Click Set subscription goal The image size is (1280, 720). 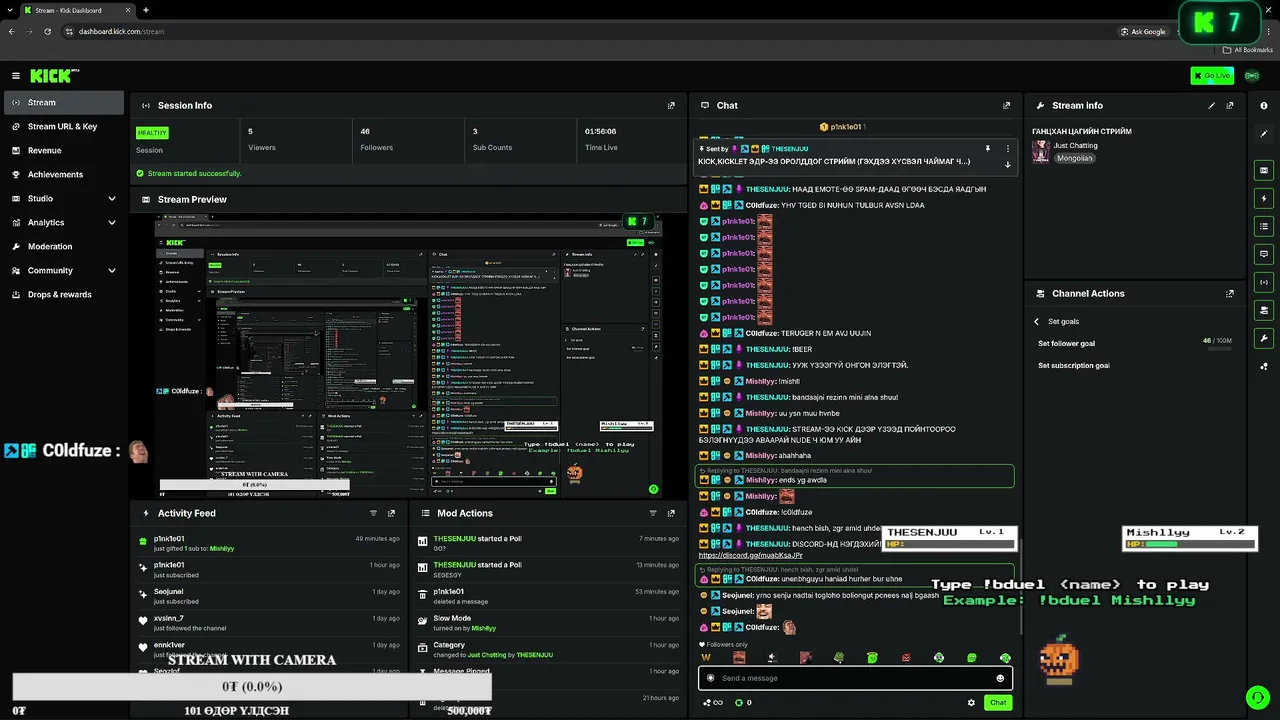coord(1074,365)
